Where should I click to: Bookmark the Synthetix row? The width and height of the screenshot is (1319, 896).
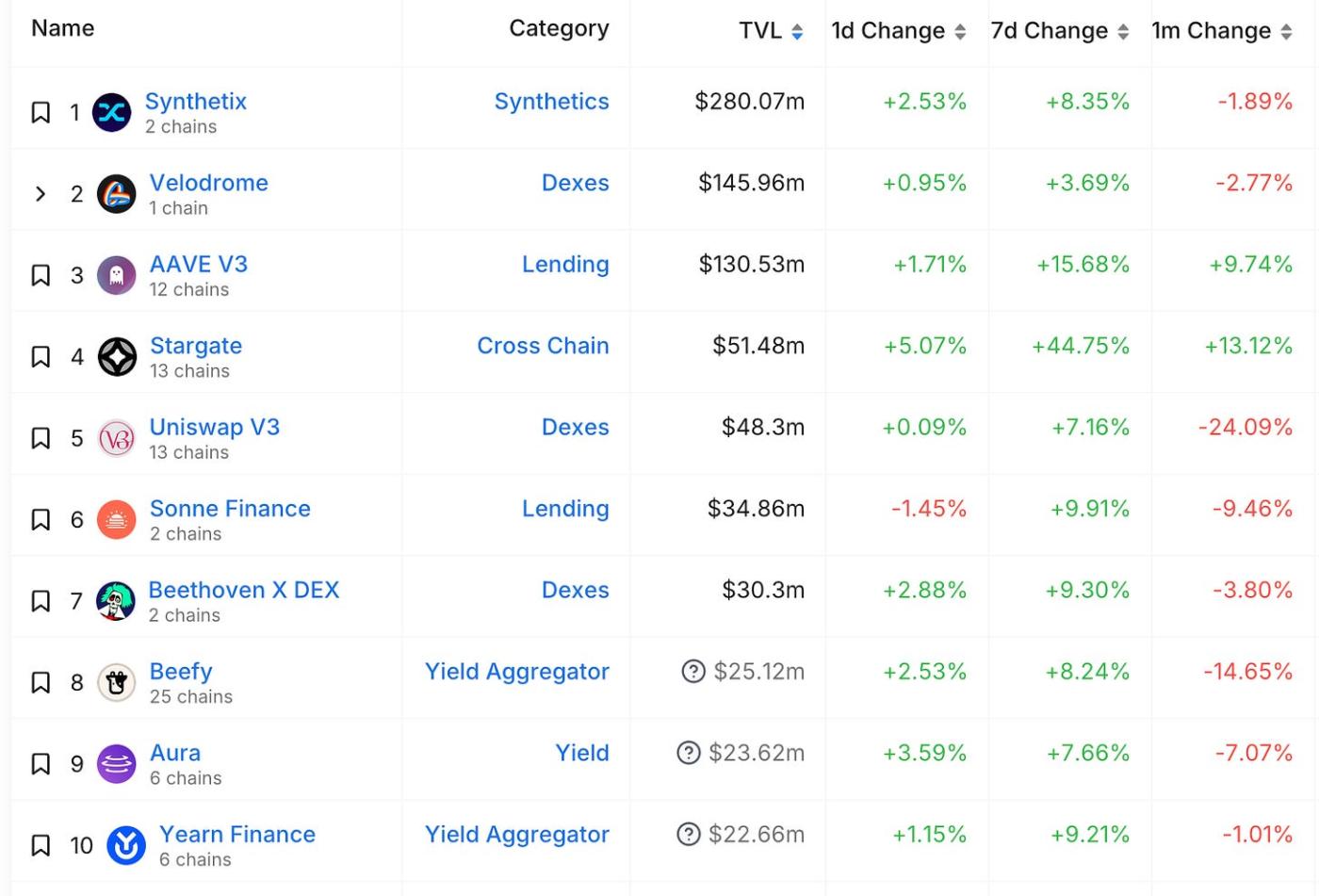[41, 113]
